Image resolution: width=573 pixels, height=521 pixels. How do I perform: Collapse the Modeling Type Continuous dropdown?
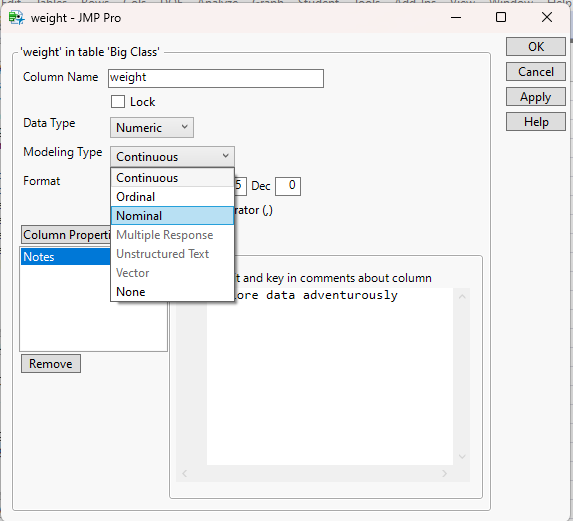[172, 157]
